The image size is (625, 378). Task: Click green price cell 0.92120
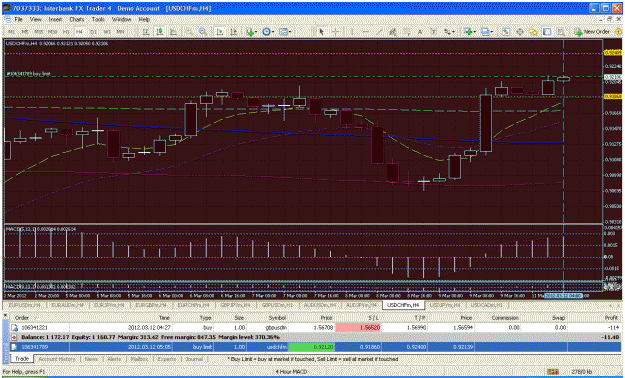click(311, 347)
